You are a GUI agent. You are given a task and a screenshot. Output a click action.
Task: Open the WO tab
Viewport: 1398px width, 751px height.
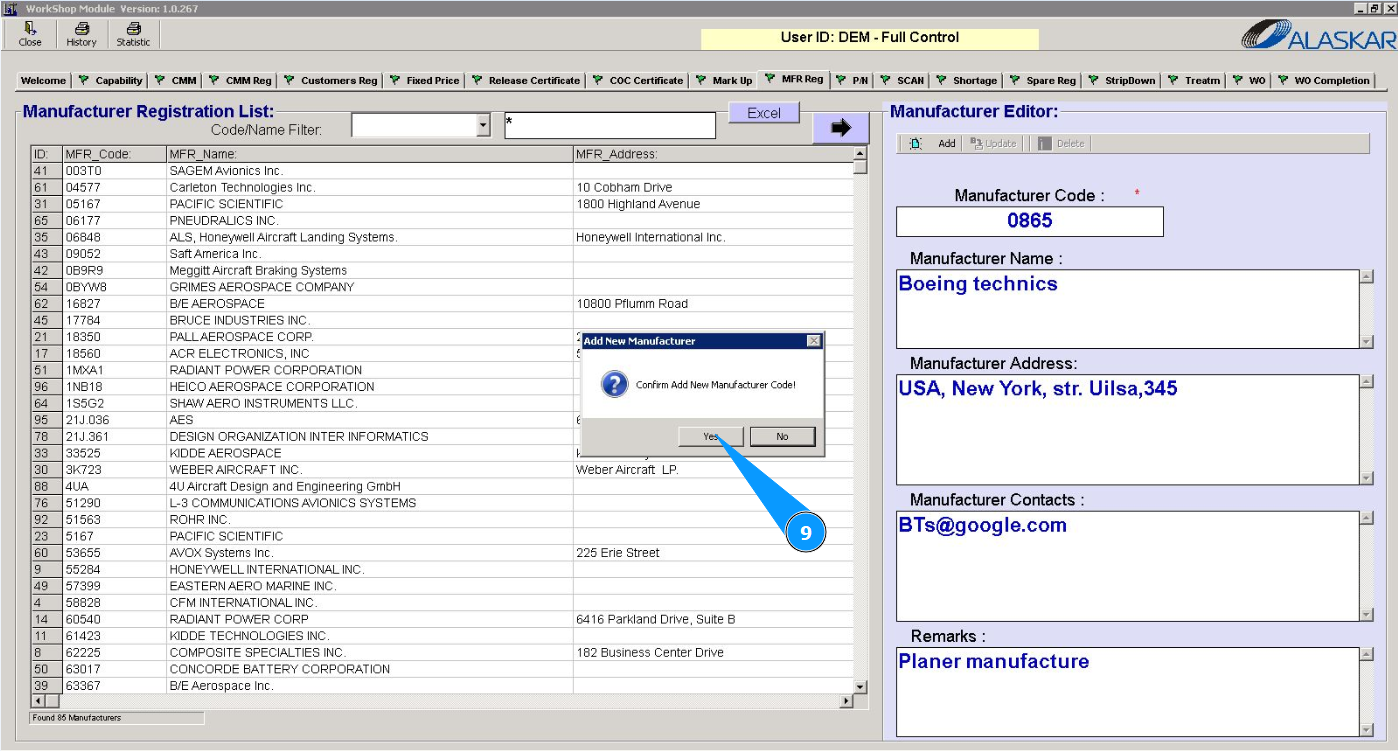[1250, 81]
